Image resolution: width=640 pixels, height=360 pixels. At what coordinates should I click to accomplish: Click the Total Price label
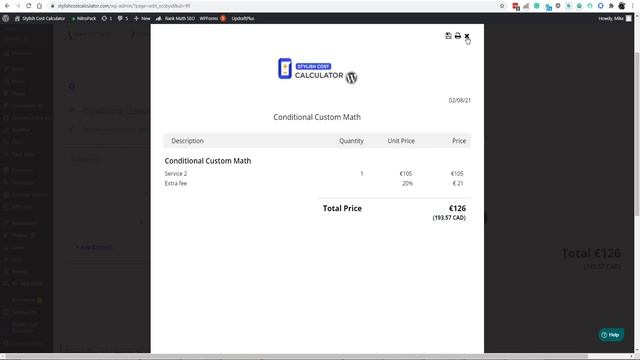click(342, 208)
